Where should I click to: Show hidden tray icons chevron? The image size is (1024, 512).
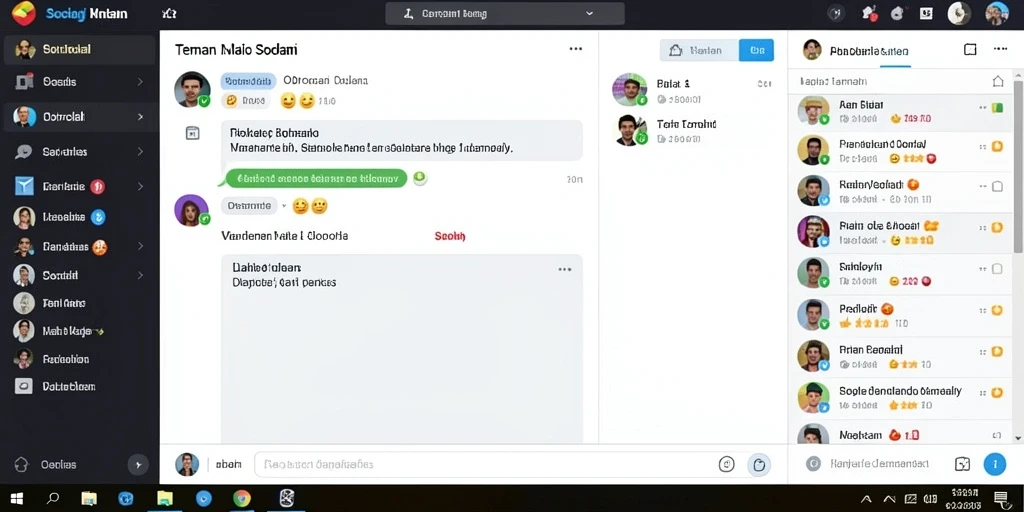click(867, 499)
